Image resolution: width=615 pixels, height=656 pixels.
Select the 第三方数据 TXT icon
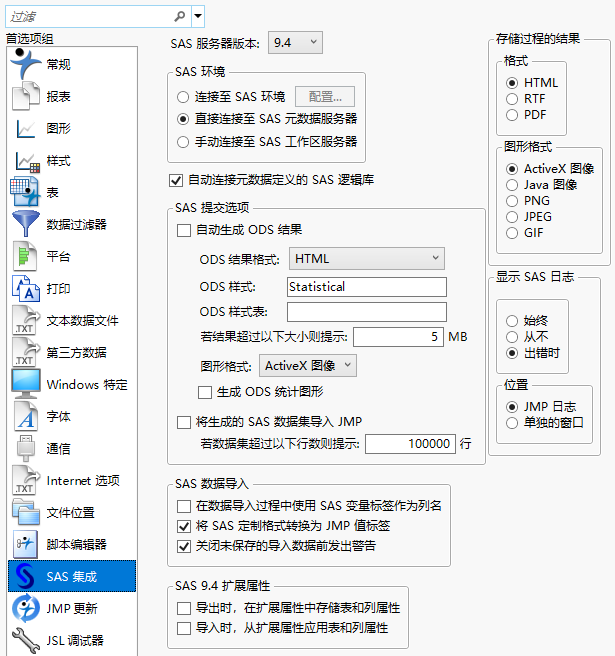(x=26, y=352)
